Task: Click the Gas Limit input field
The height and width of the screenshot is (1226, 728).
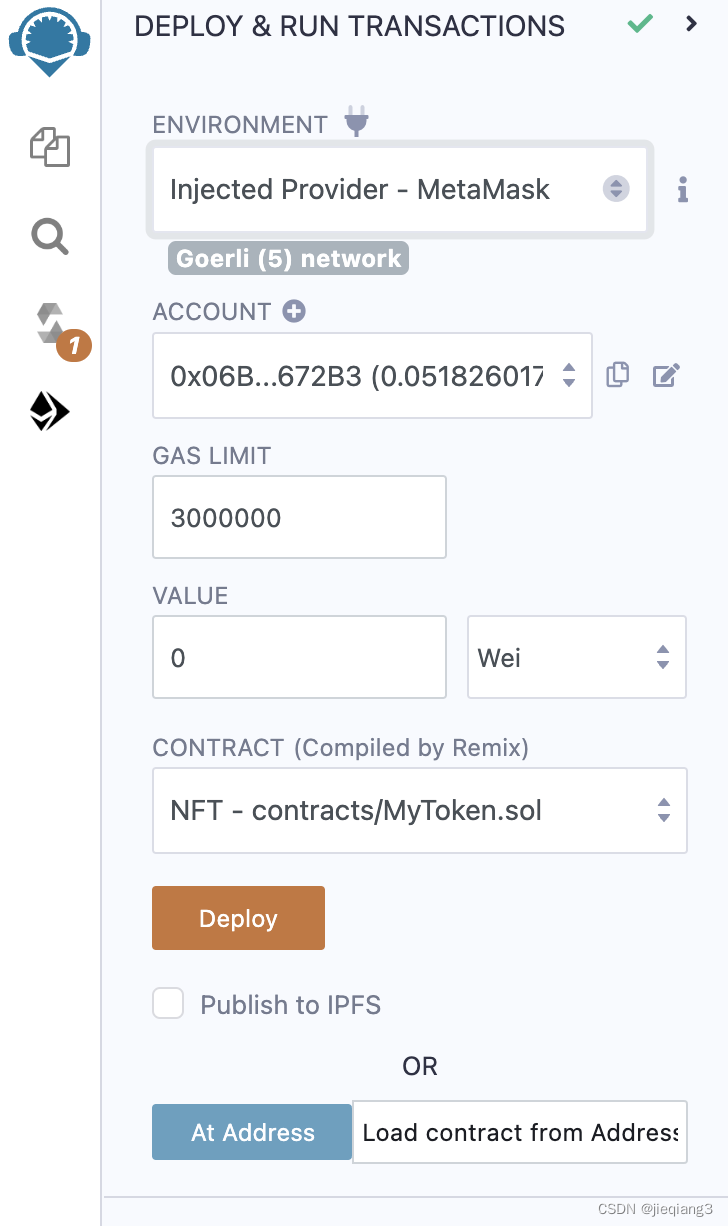Action: pyautogui.click(x=299, y=517)
